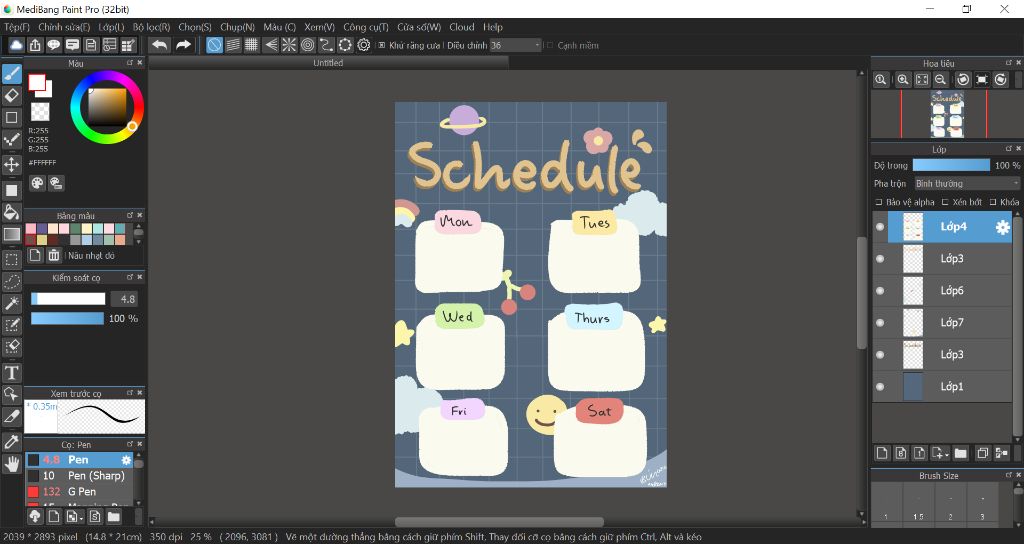Hide the Lớp4 layer with its visibility dot
Image resolution: width=1024 pixels, height=544 pixels.
[880, 227]
